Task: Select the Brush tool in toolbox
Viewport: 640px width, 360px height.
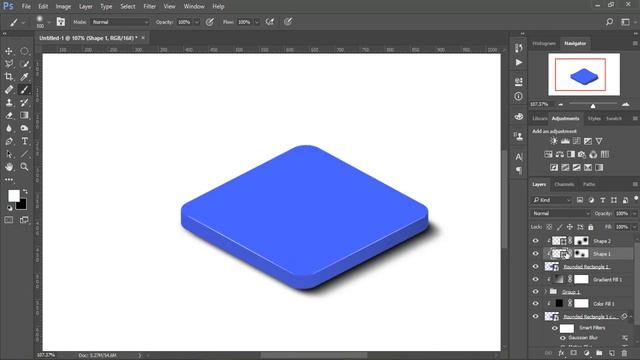Action: pyautogui.click(x=24, y=90)
